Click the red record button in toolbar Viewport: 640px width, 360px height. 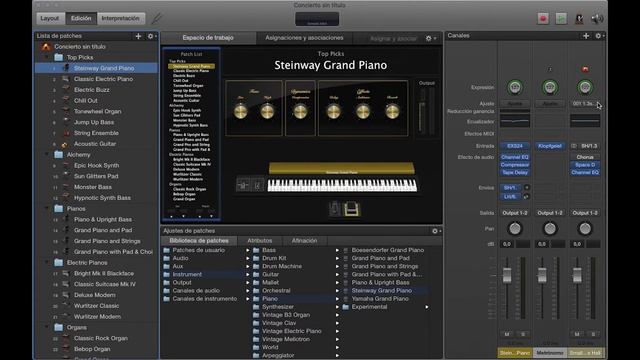click(x=543, y=19)
